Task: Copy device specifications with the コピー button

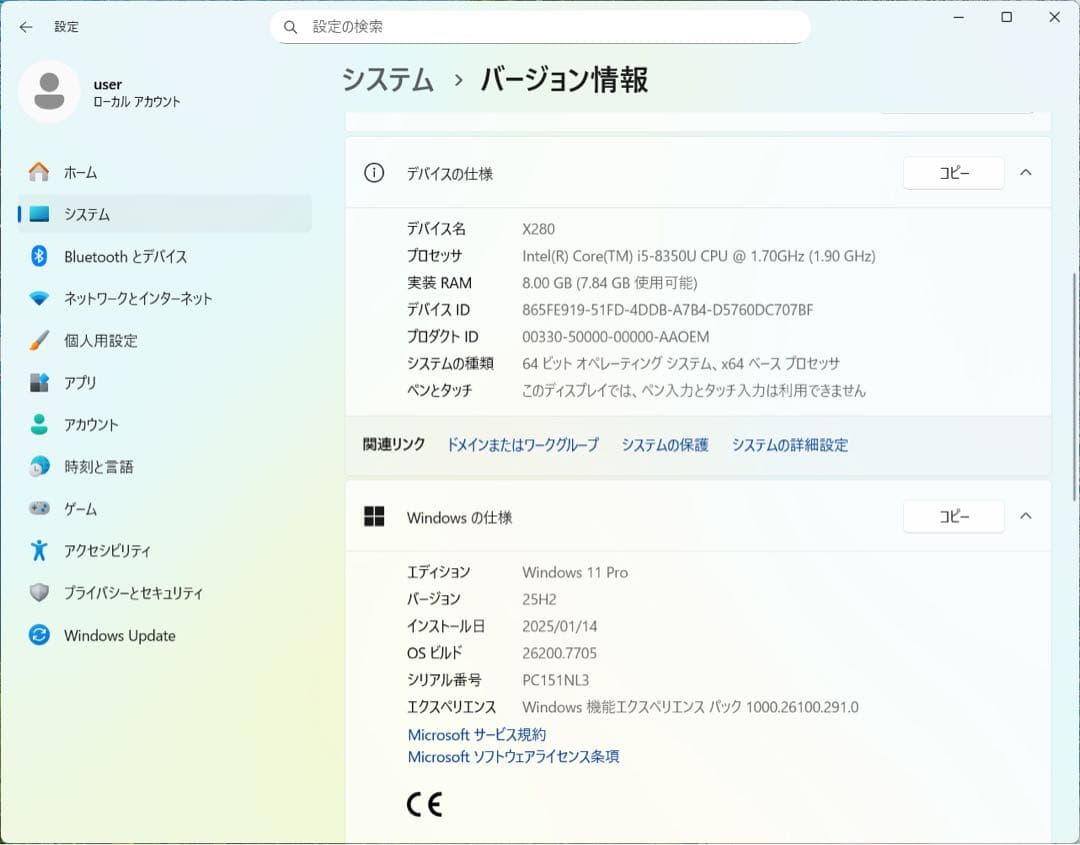Action: coord(953,172)
